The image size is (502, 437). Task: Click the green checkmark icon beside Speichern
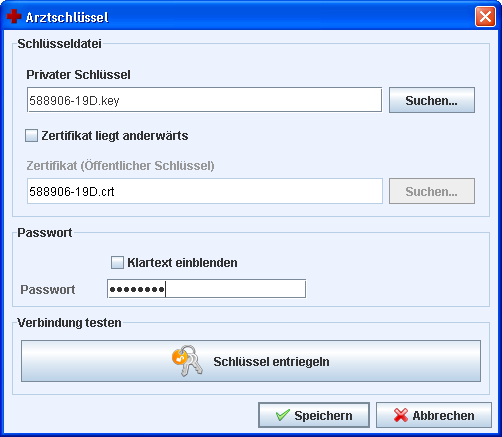[283, 415]
